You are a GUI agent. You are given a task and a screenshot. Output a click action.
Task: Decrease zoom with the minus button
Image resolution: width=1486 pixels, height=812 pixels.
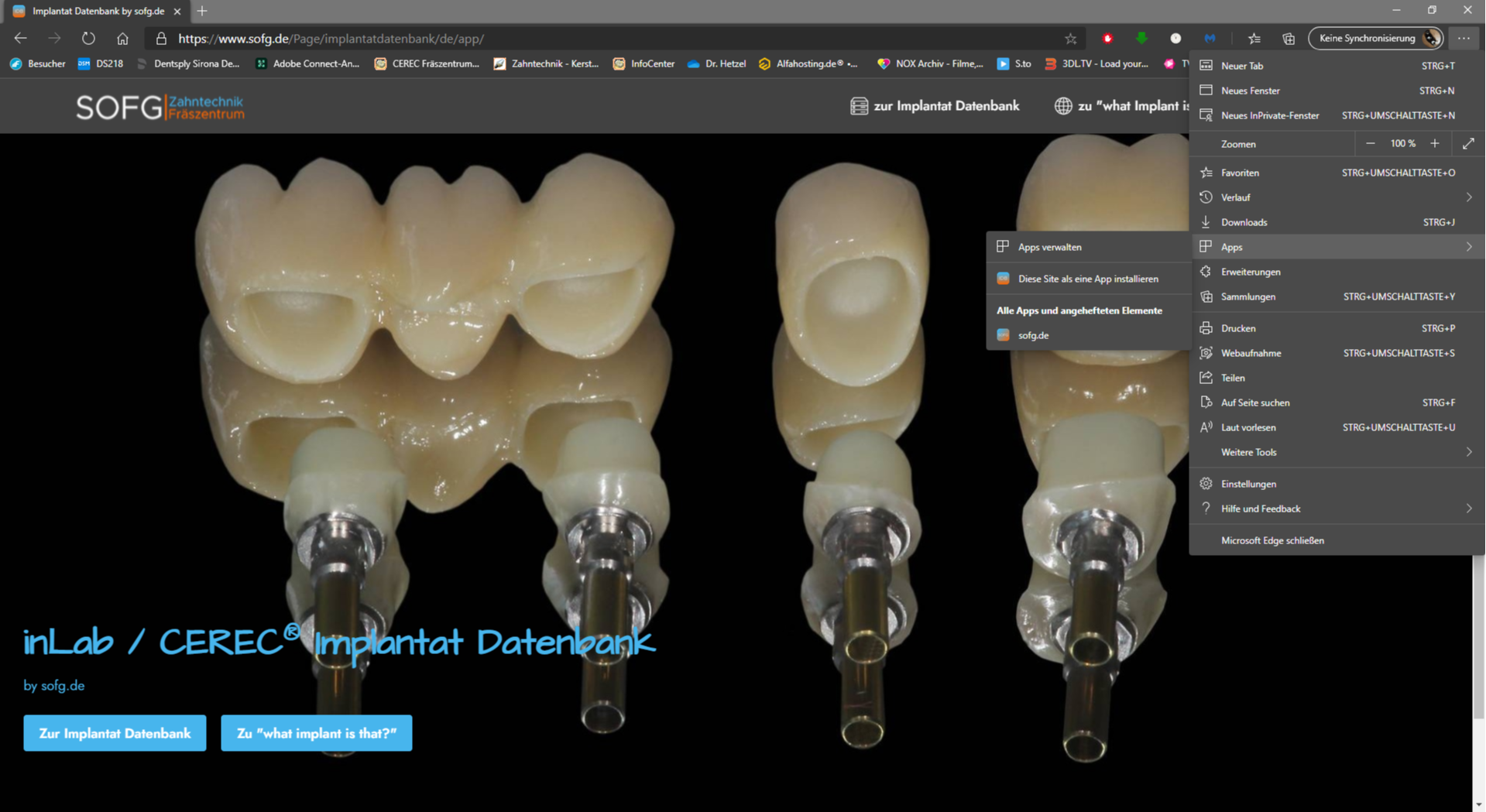1371,144
